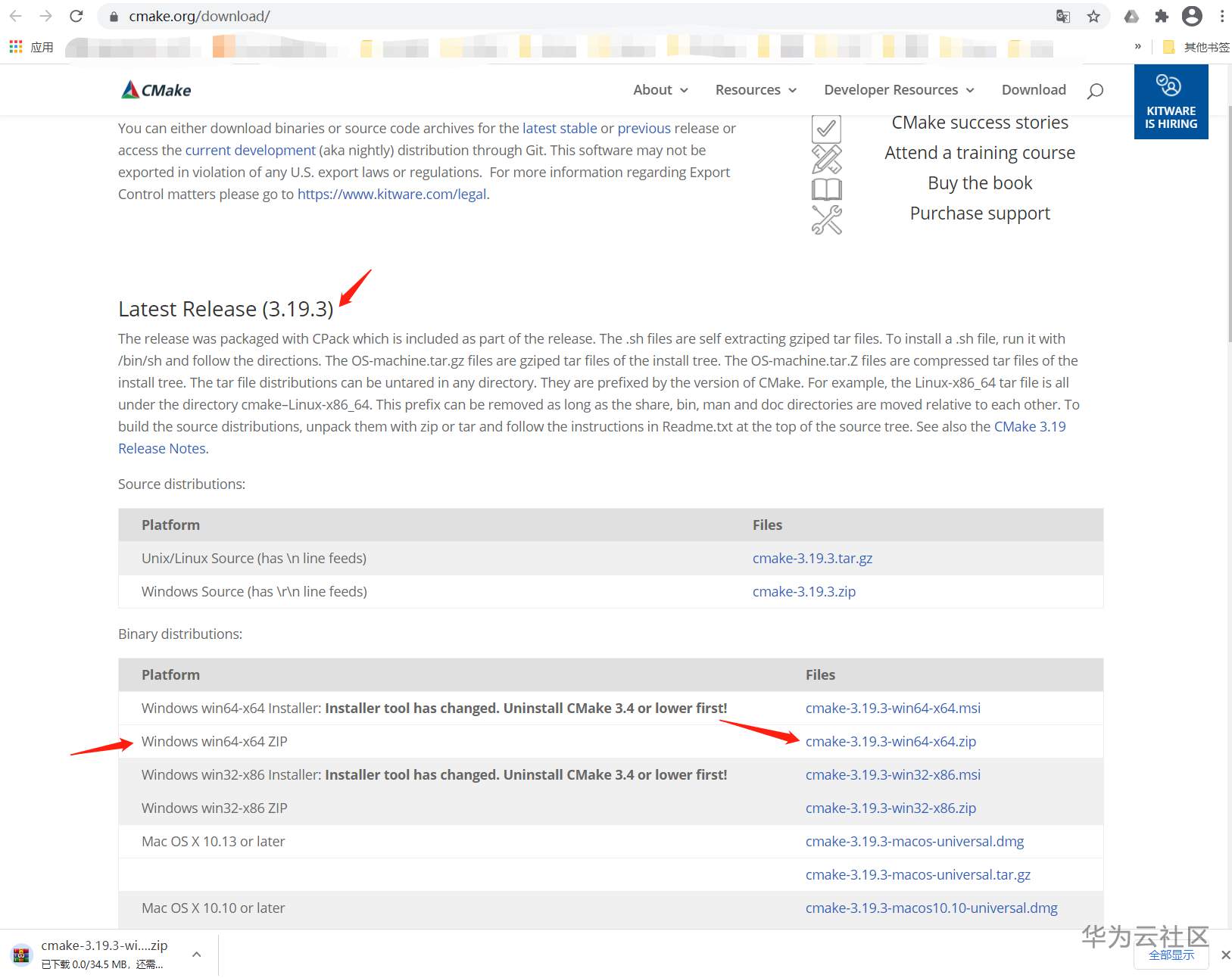The width and height of the screenshot is (1232, 978).
Task: Bookmark this page with the star icon
Action: coord(1093,16)
